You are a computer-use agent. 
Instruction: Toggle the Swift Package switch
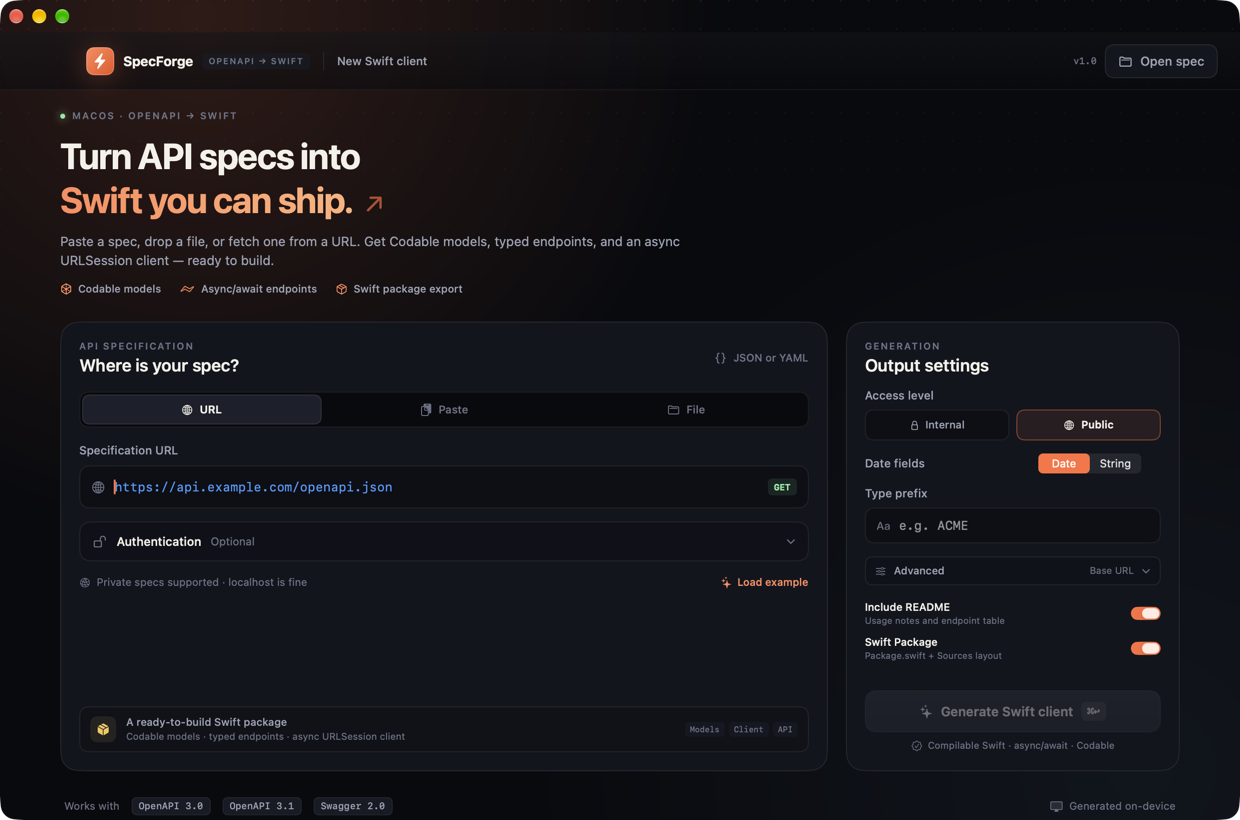1146,648
